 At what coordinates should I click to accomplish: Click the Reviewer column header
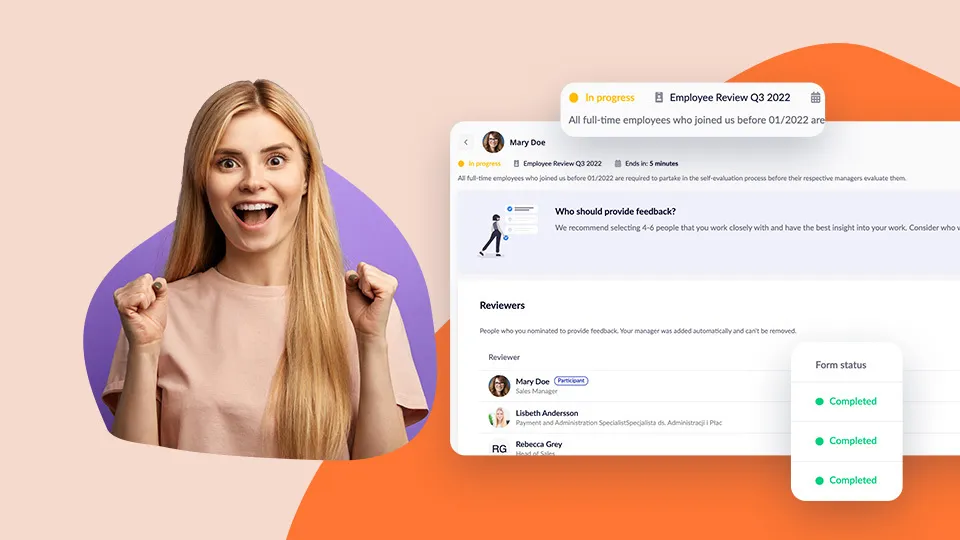pos(504,357)
